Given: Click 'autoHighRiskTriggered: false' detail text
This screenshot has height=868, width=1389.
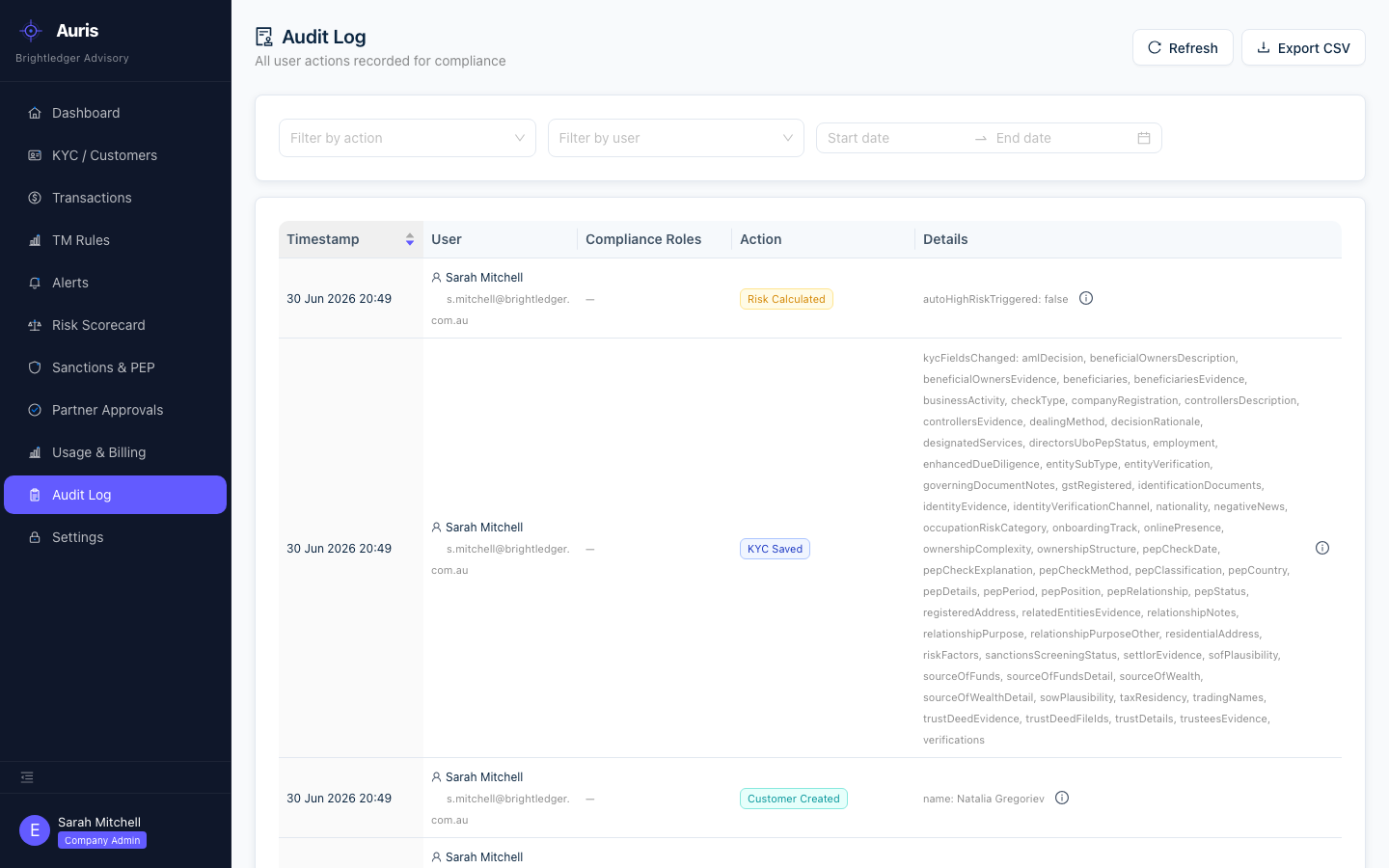Looking at the screenshot, I should pyautogui.click(x=995, y=299).
